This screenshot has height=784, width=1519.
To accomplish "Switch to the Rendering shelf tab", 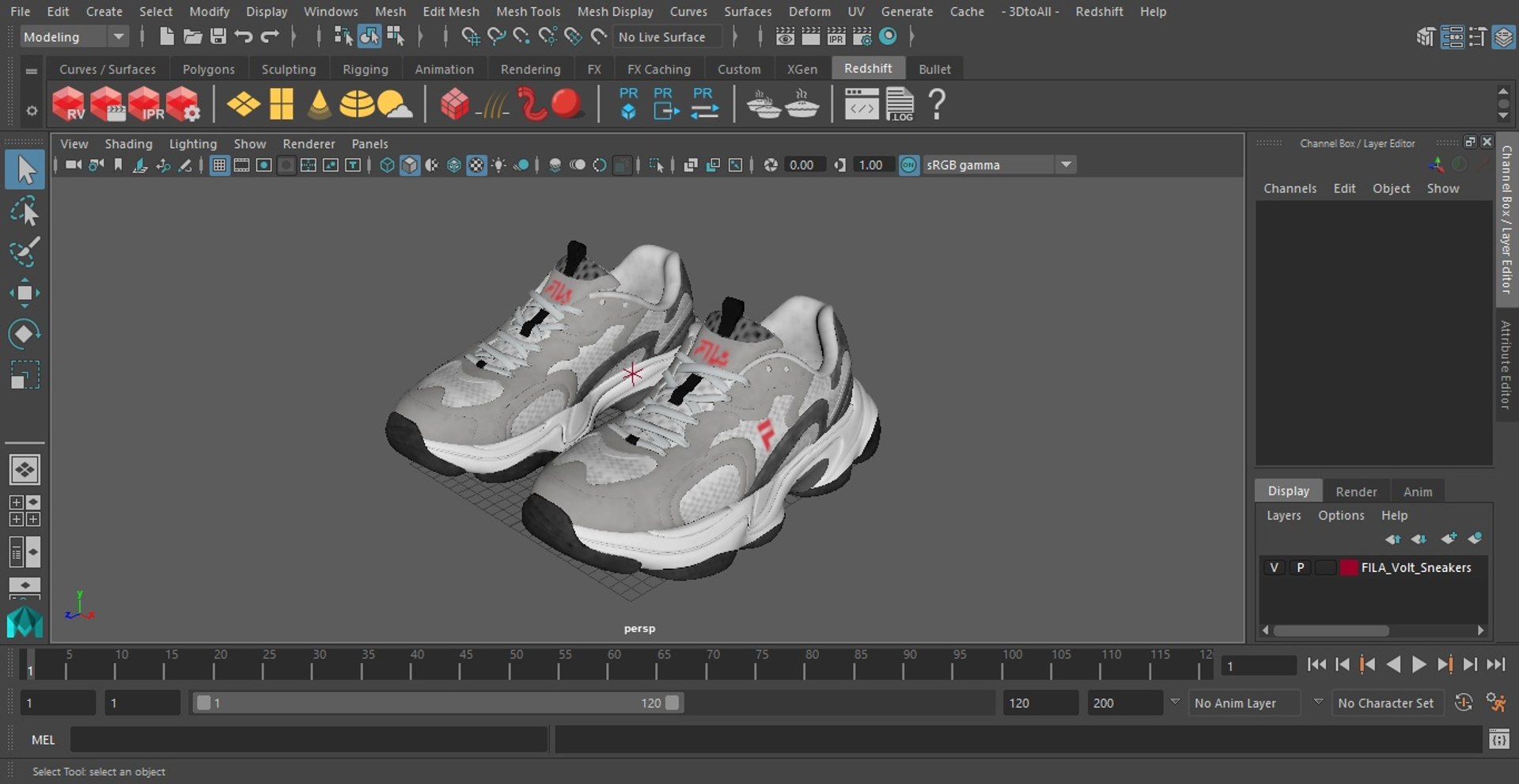I will pos(530,69).
